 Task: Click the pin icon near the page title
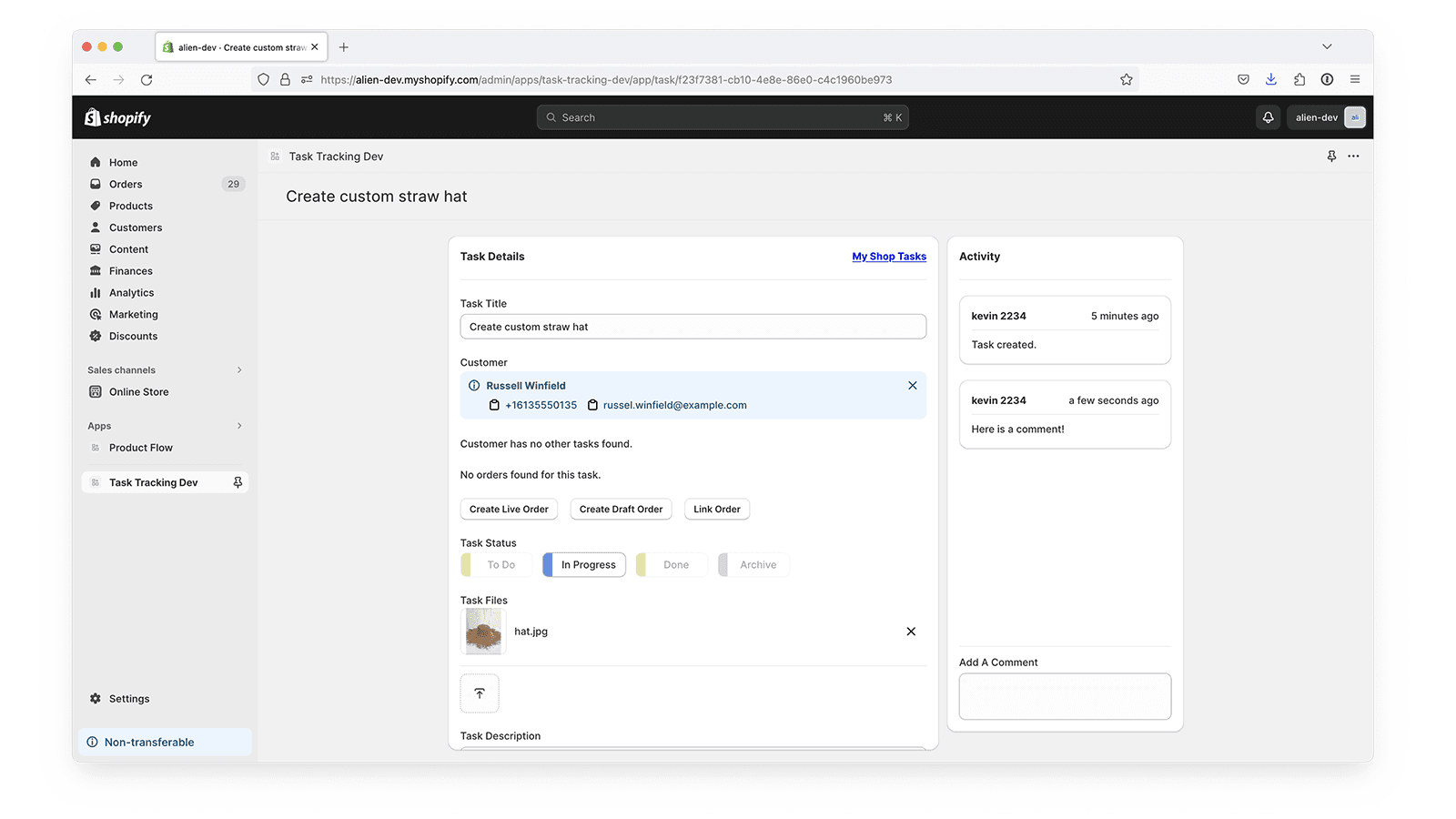click(1331, 156)
